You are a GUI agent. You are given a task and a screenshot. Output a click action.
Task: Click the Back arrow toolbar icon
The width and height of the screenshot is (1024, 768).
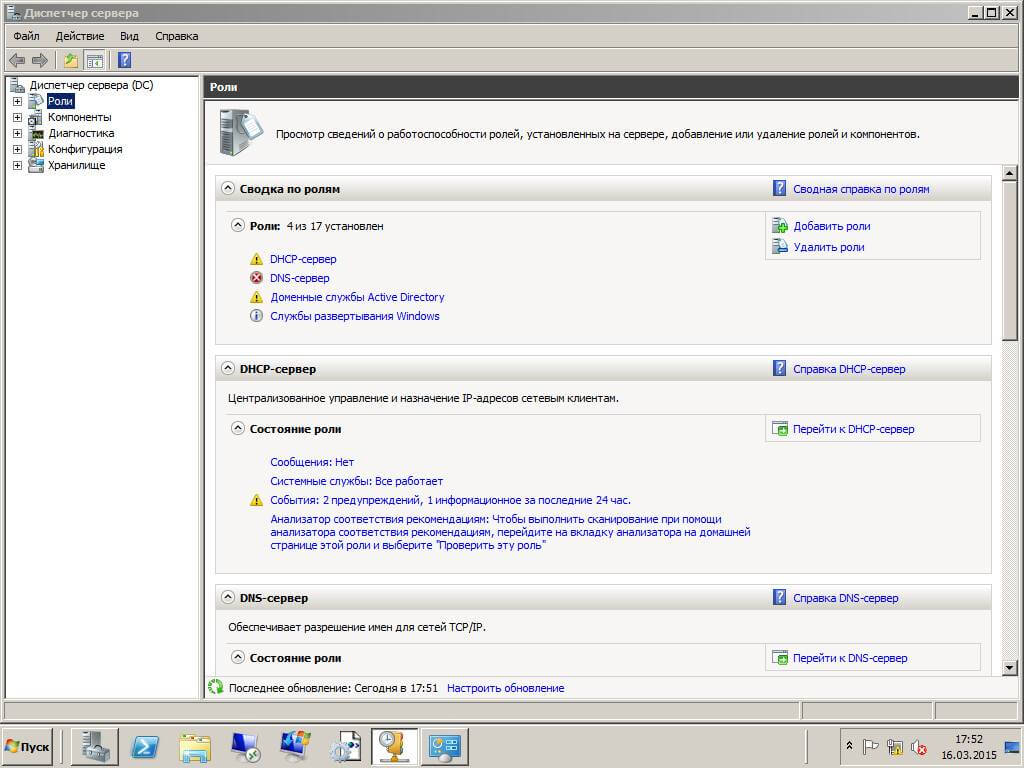point(17,61)
